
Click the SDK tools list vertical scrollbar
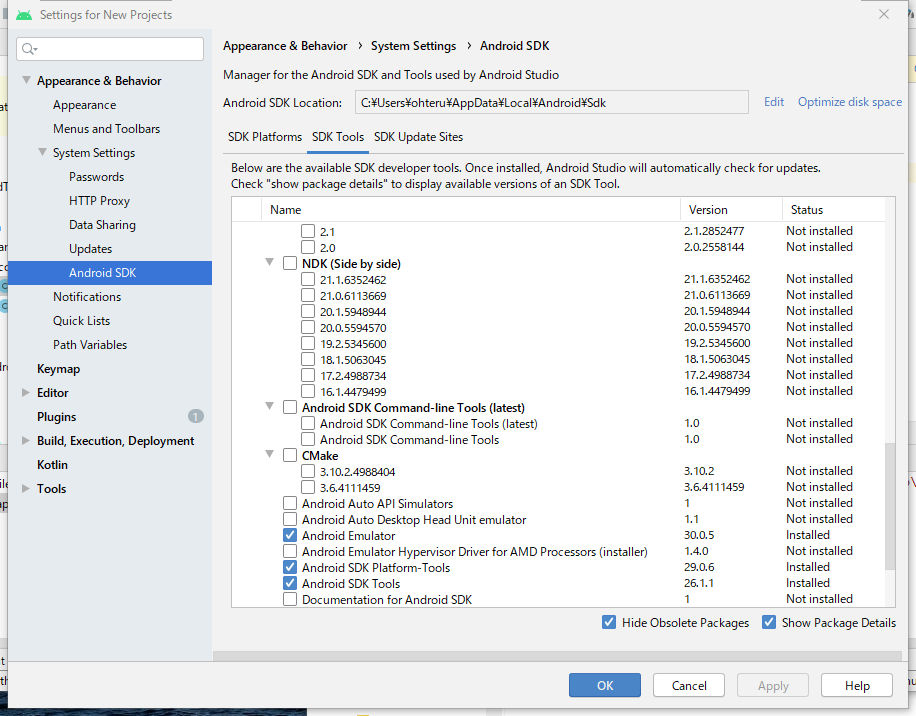coord(890,506)
